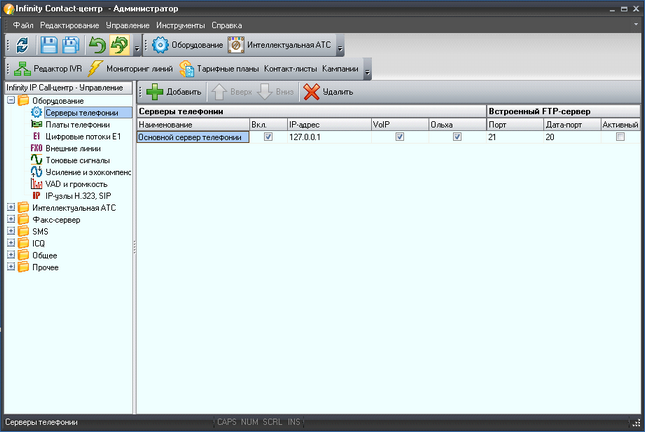Toggle Ольха checkbox for main server
The width and height of the screenshot is (645, 432).
(457, 137)
